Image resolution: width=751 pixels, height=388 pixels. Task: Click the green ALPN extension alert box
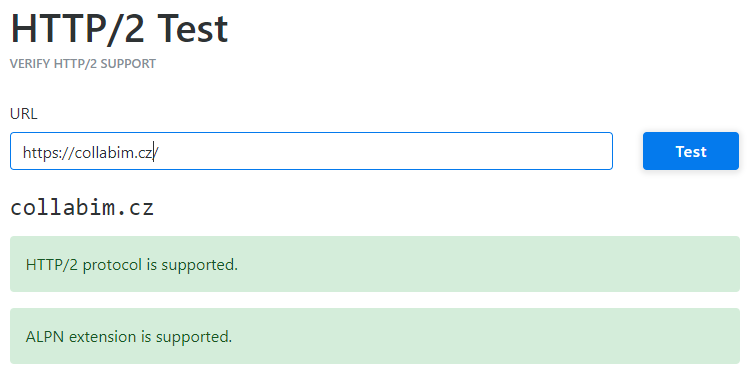pyautogui.click(x=375, y=336)
